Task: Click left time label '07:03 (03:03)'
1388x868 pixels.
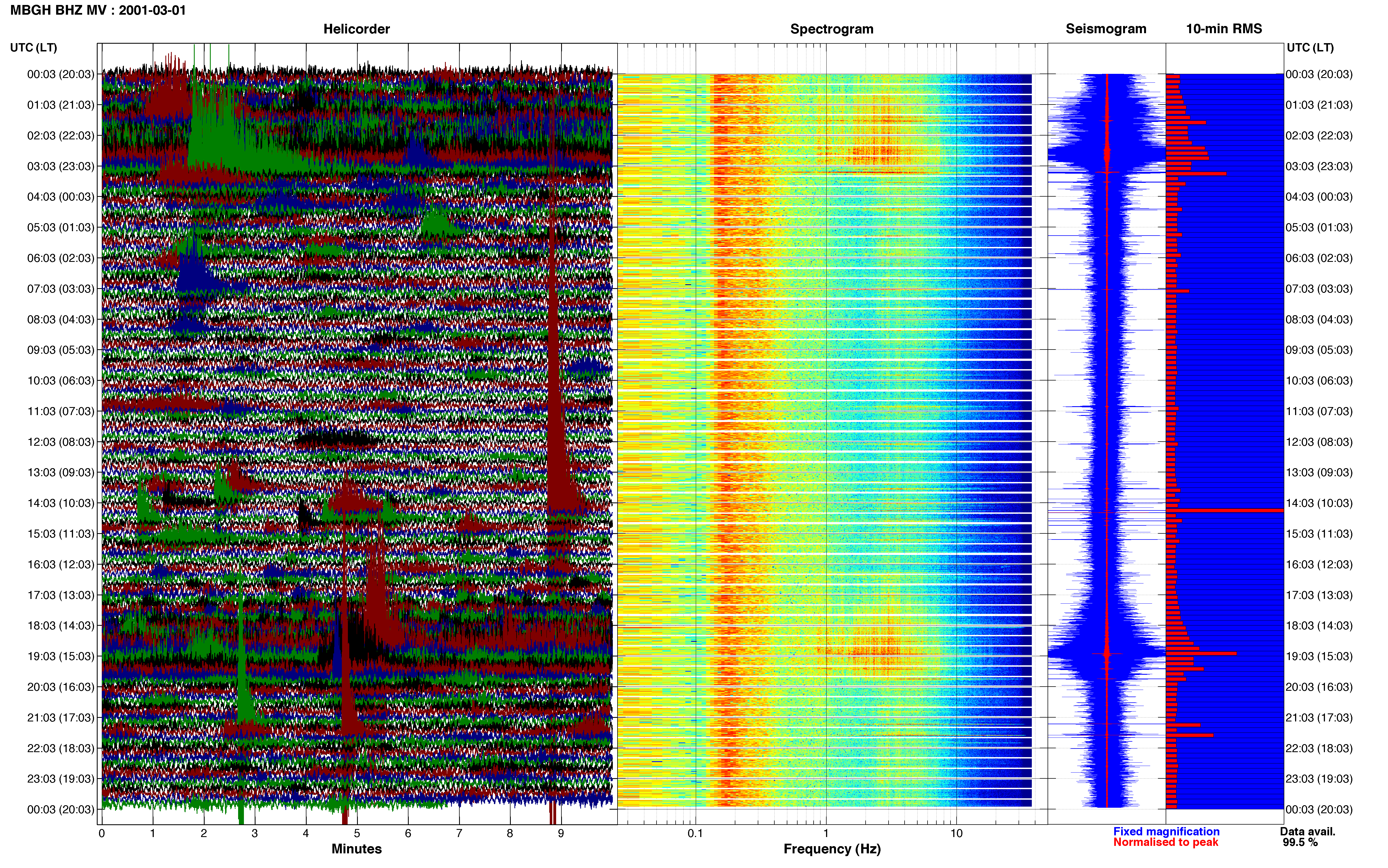Action: pyautogui.click(x=60, y=289)
